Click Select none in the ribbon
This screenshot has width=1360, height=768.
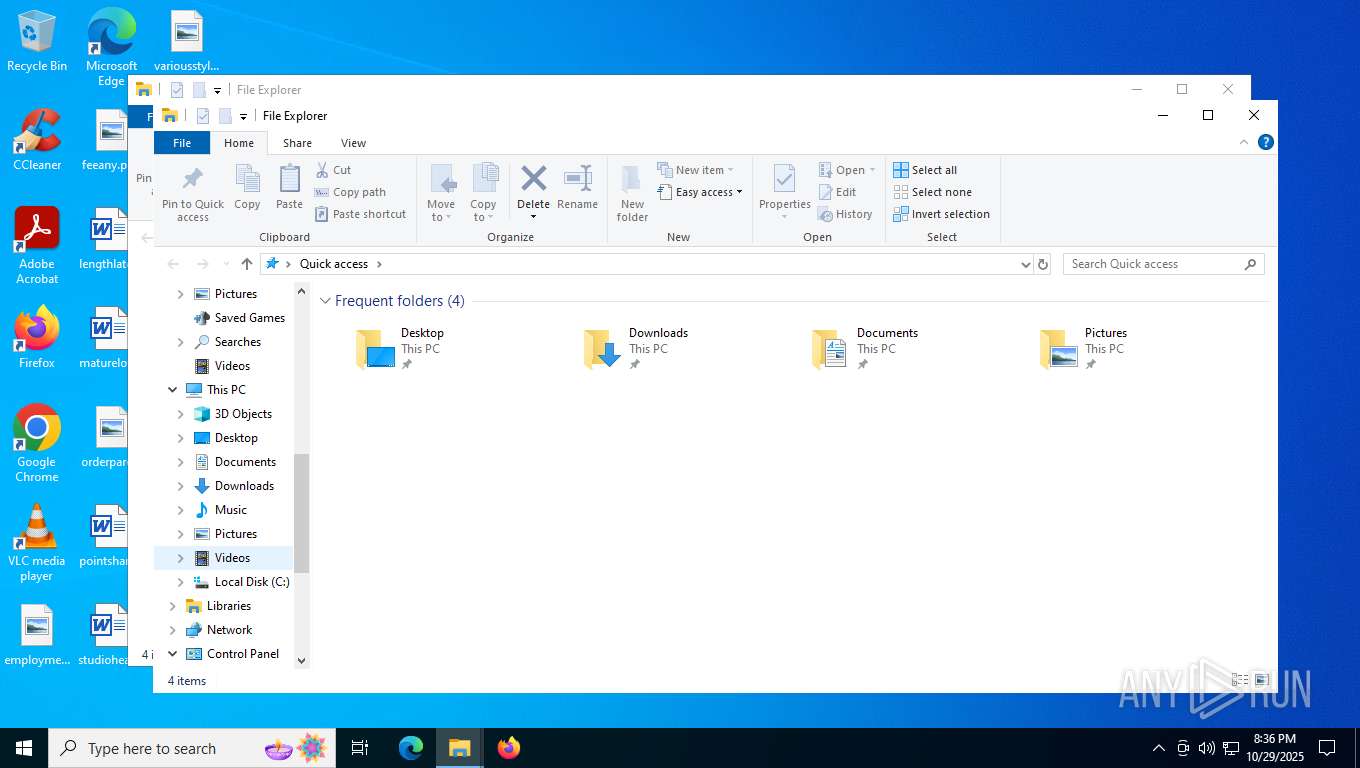pos(932,192)
